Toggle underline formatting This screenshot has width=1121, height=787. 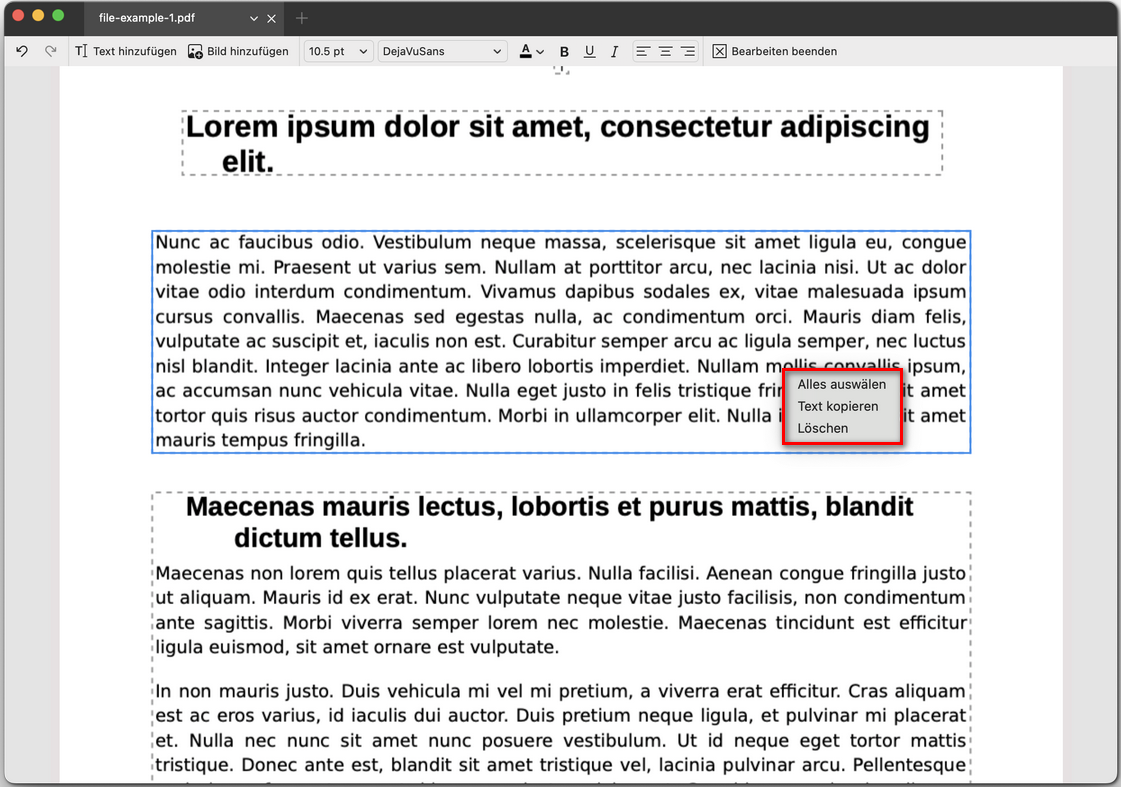point(589,51)
